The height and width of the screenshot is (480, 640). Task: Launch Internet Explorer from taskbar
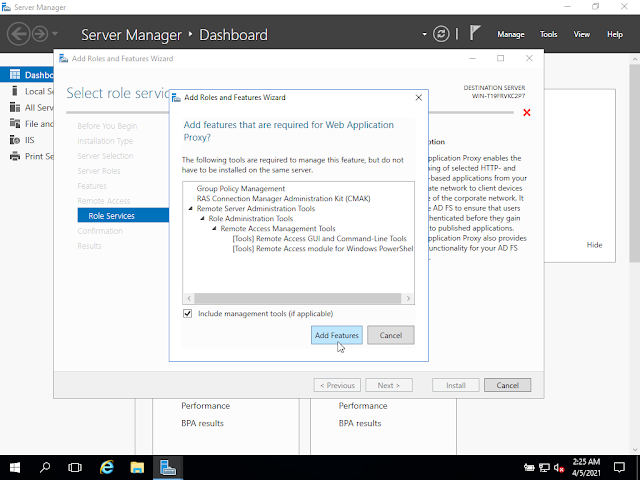tap(107, 467)
